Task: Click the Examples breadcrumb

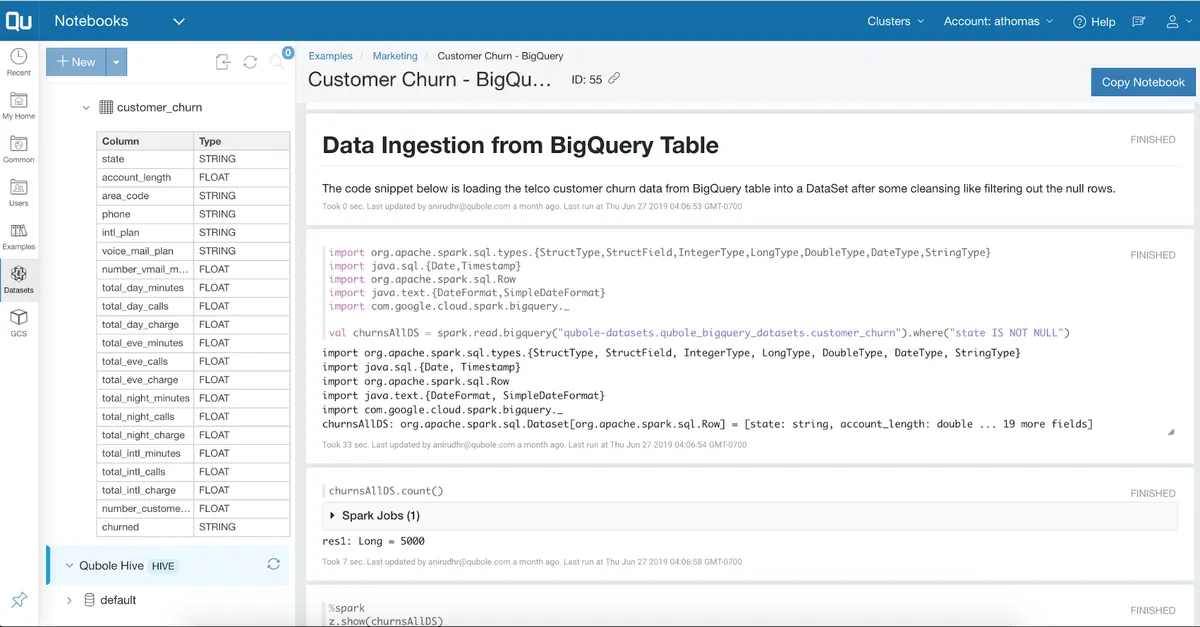Action: click(x=330, y=56)
